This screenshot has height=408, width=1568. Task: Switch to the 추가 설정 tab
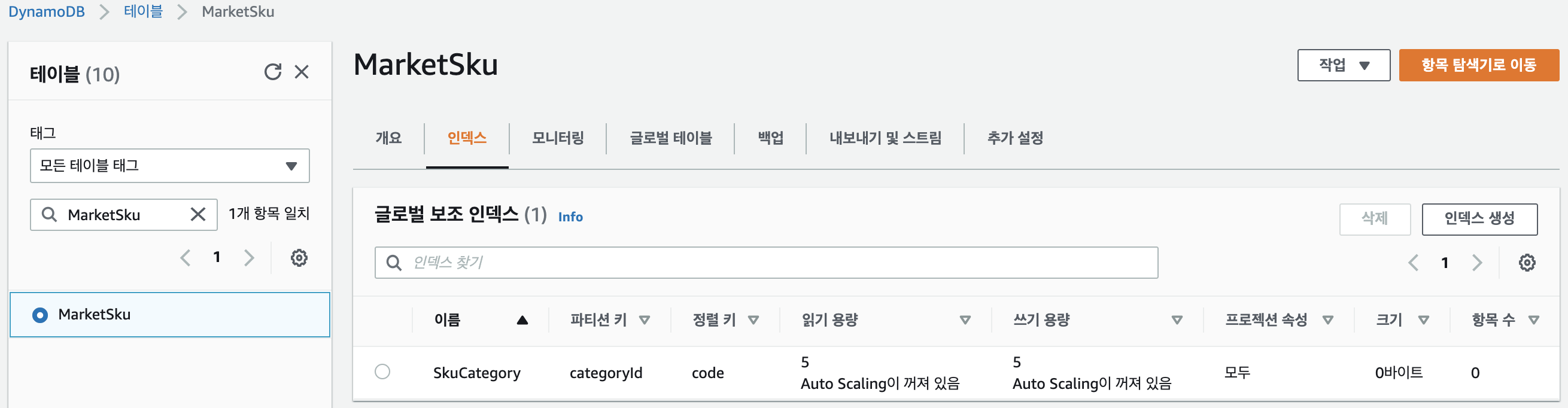[1014, 138]
